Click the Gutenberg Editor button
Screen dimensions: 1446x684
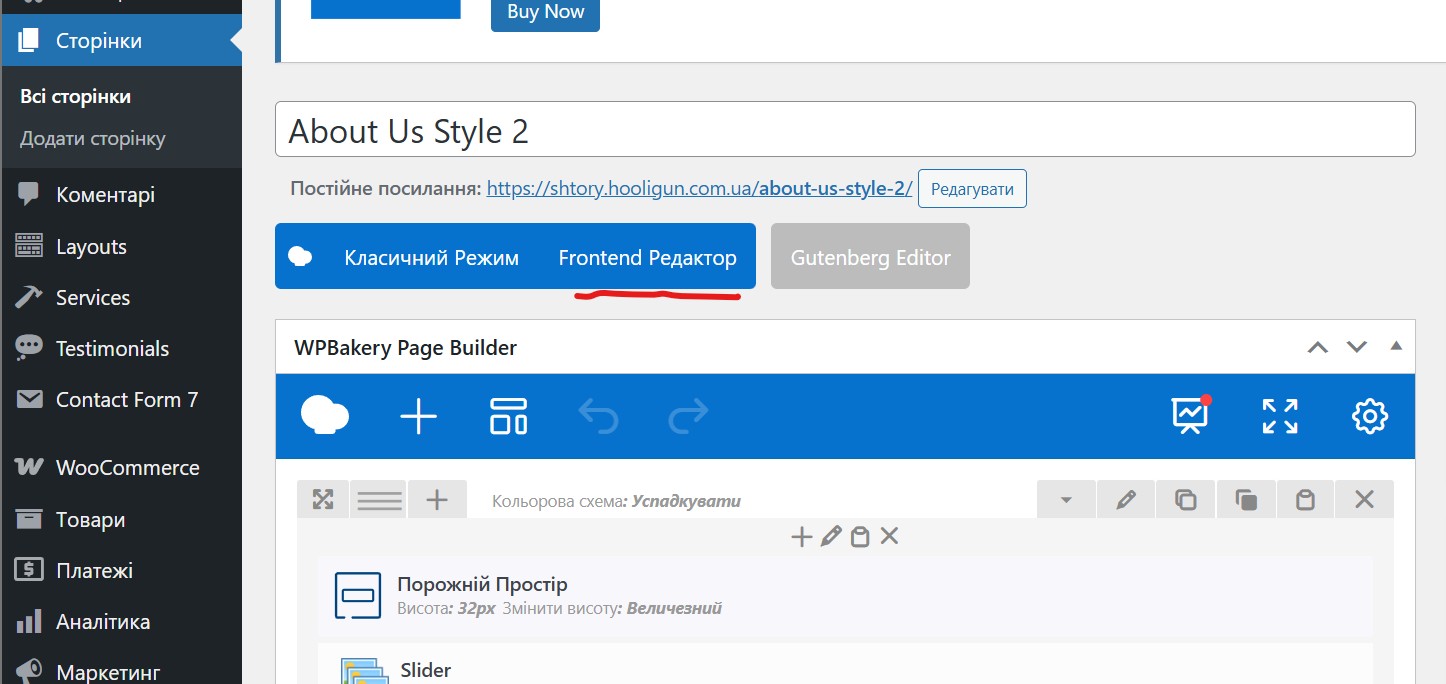pyautogui.click(x=870, y=257)
